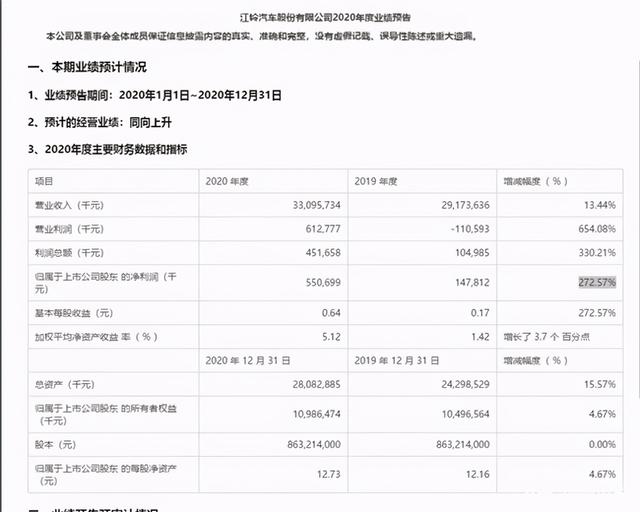Click value 550,699

point(323,283)
